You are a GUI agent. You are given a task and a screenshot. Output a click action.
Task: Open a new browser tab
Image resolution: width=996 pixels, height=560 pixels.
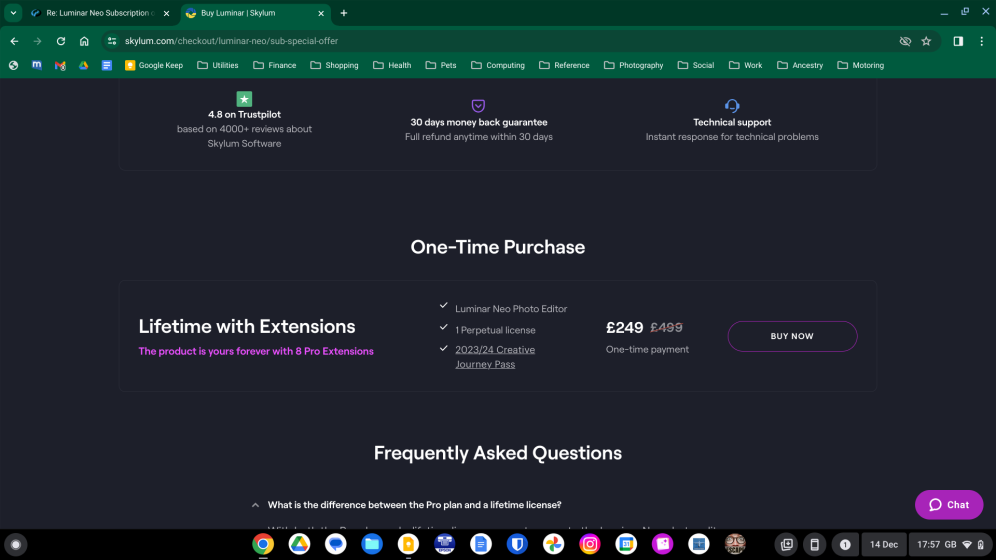tap(344, 13)
